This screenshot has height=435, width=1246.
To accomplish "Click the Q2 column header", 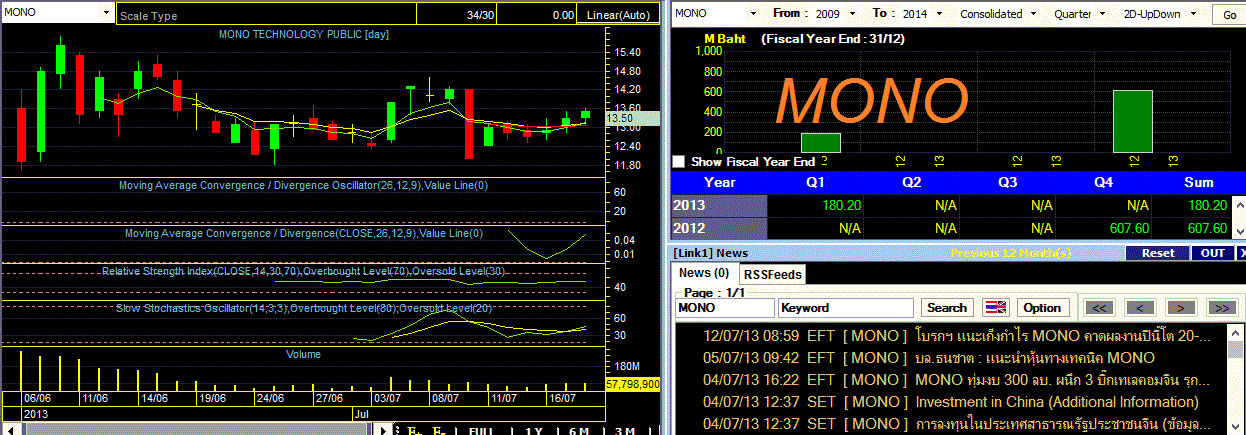I will [911, 182].
